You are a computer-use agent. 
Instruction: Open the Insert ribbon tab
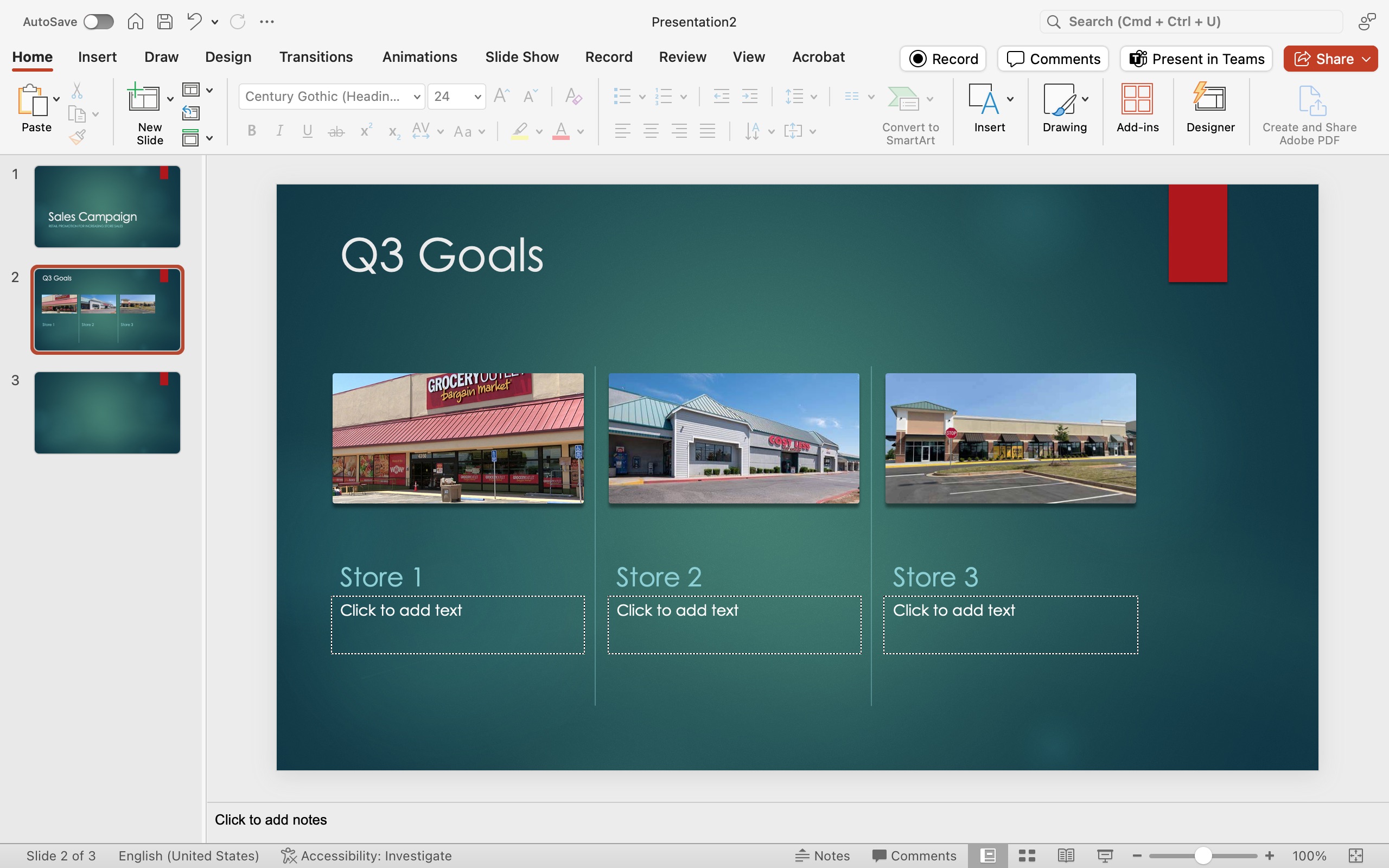[x=97, y=57]
